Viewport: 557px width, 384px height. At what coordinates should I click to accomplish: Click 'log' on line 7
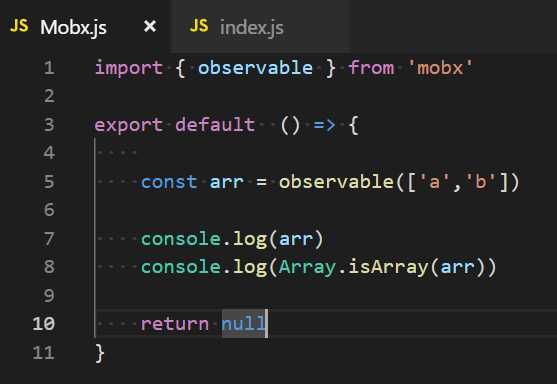pos(249,239)
